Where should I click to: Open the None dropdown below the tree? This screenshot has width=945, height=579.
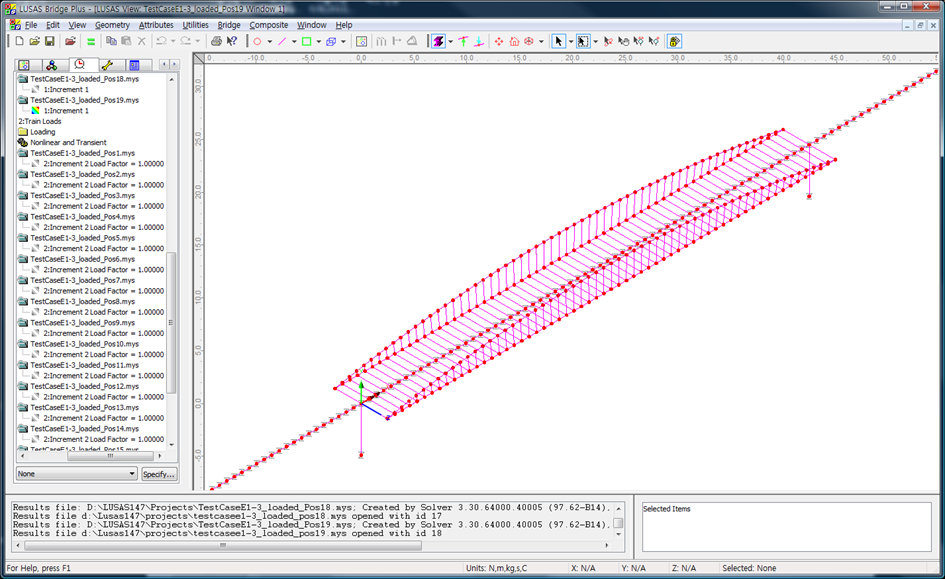point(76,474)
